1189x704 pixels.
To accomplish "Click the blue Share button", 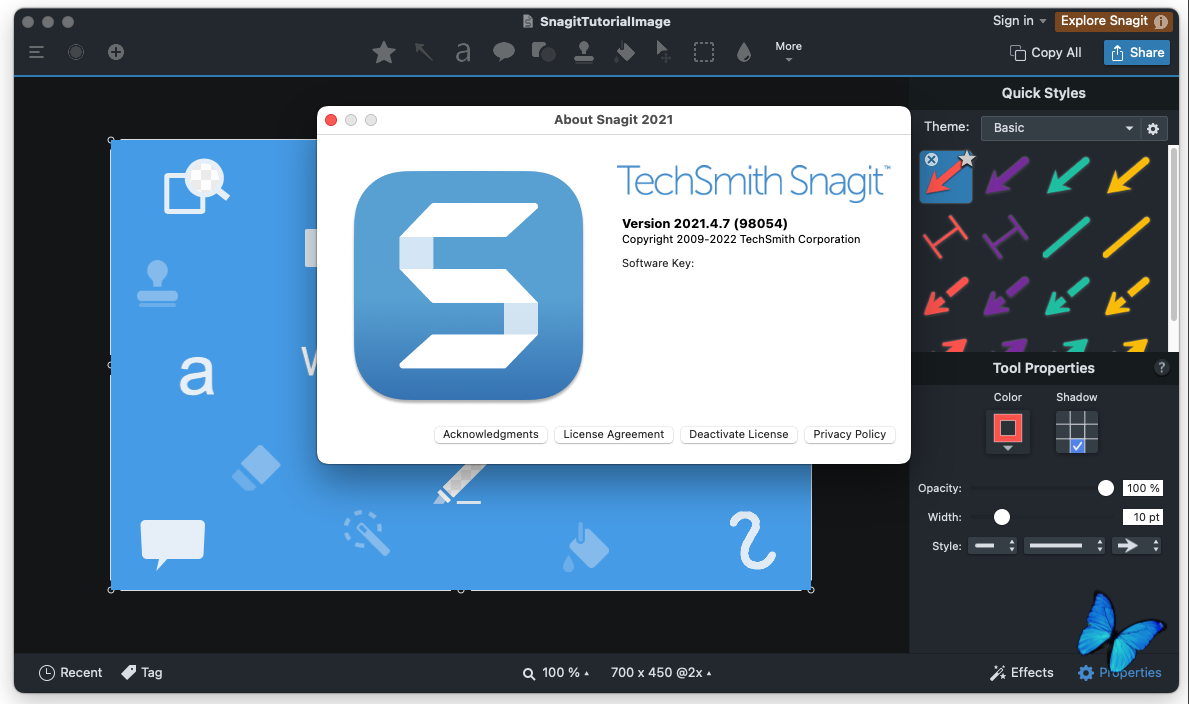I will [1137, 52].
